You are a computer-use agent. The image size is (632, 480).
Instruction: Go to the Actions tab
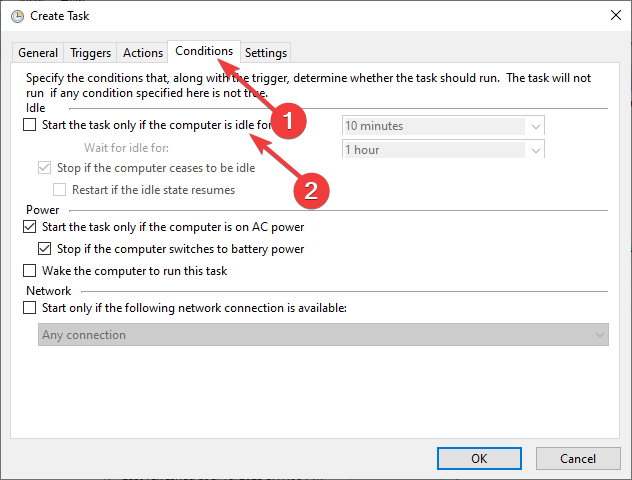[x=143, y=53]
